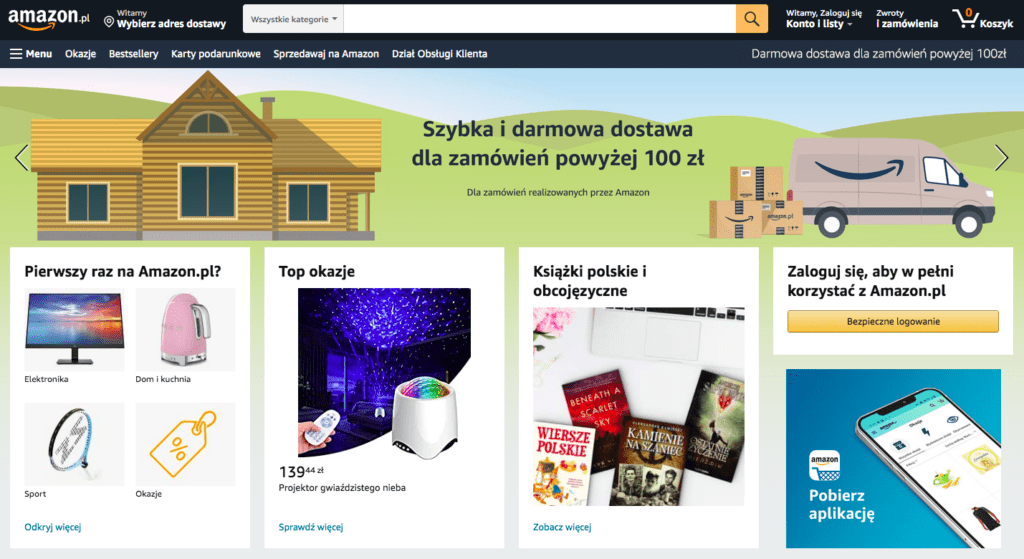Select Karty podarunkowe in the nav bar
Viewport: 1024px width, 559px height.
pyautogui.click(x=216, y=54)
